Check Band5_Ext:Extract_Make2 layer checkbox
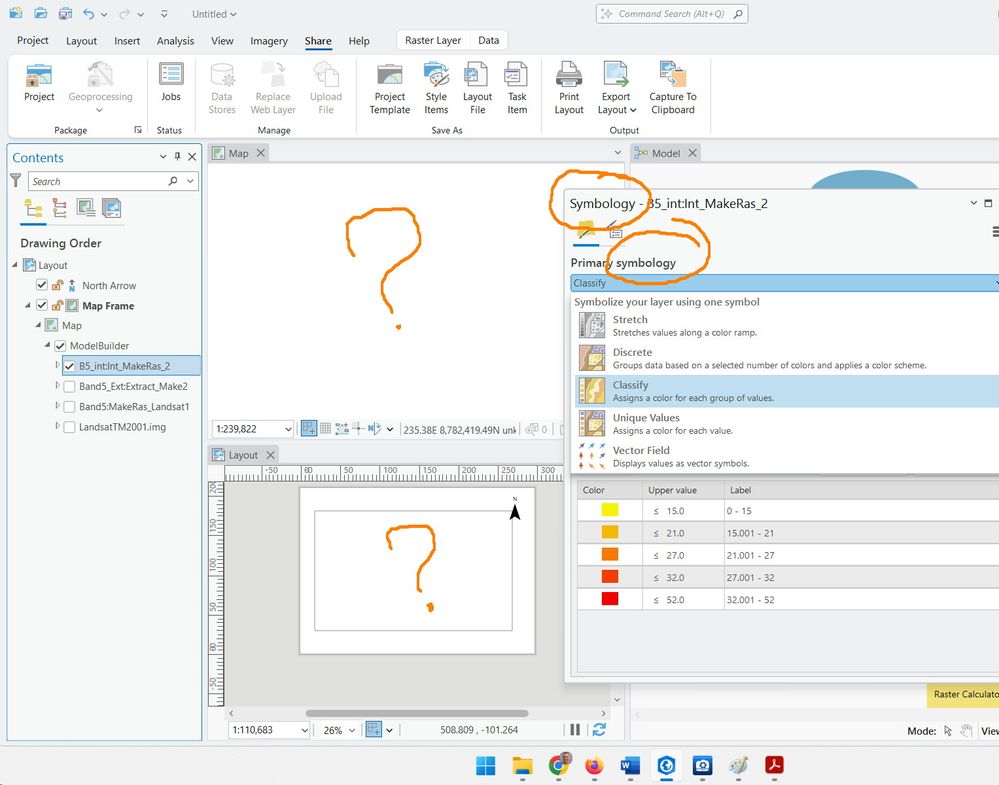Viewport: 999px width, 785px height. pyautogui.click(x=69, y=386)
